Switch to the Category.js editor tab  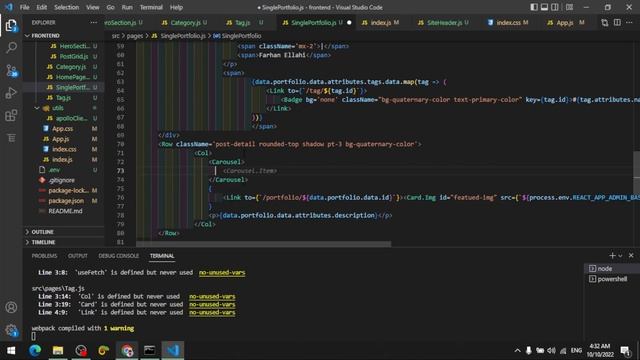pos(185,23)
